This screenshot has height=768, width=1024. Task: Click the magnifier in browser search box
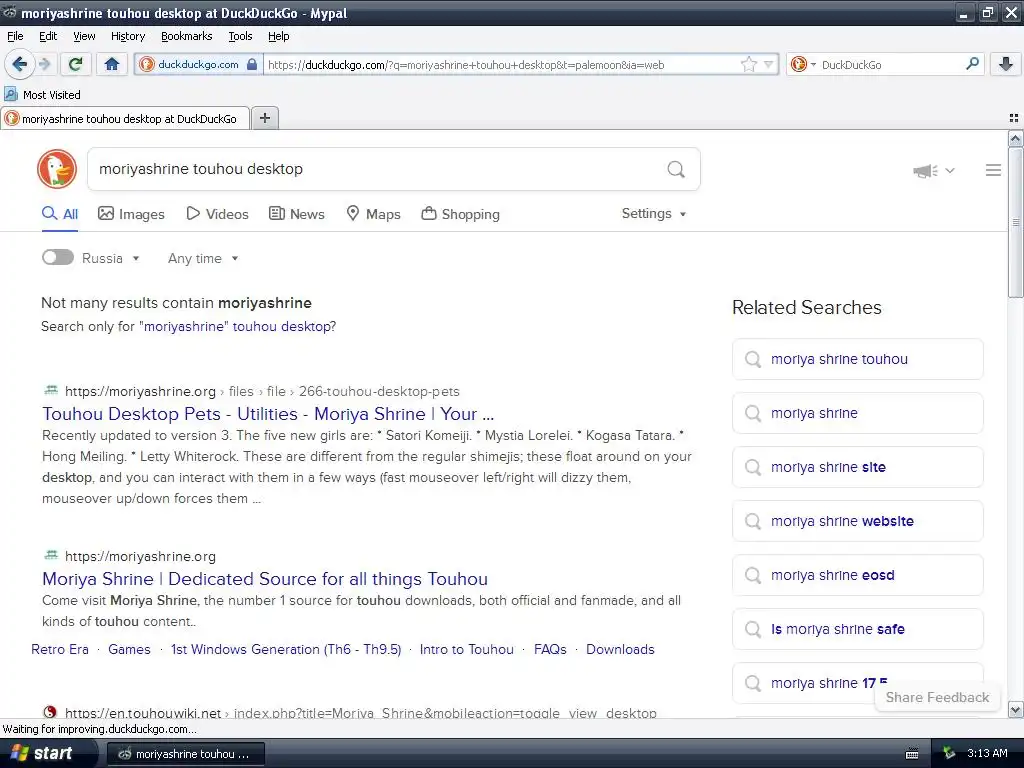(972, 64)
